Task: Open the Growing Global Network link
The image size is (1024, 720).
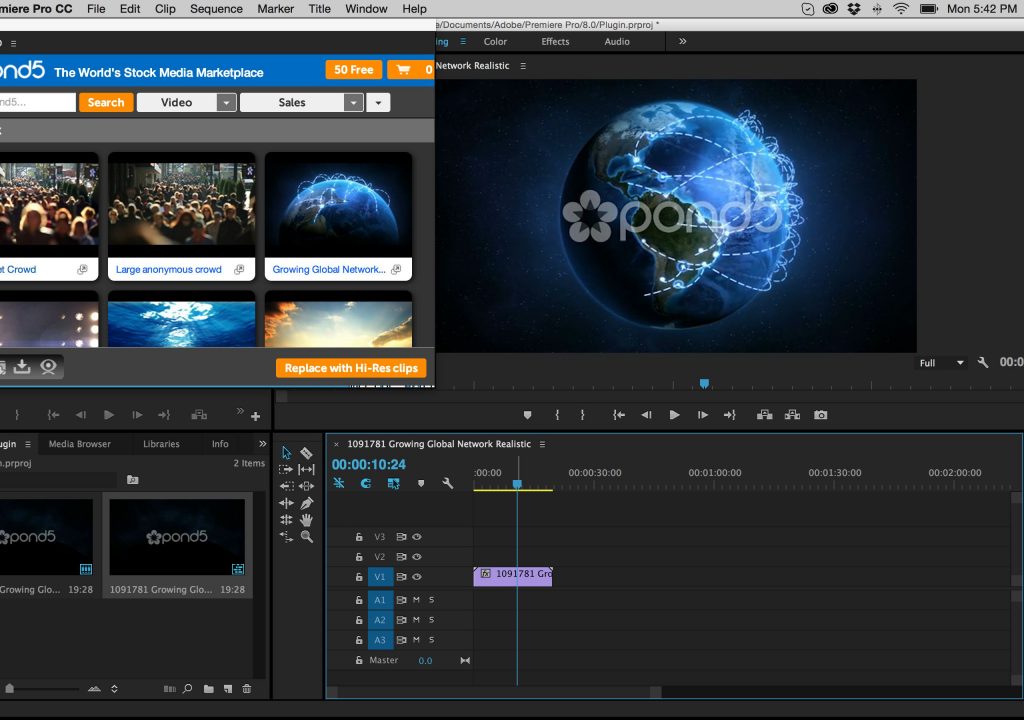Action: [328, 269]
